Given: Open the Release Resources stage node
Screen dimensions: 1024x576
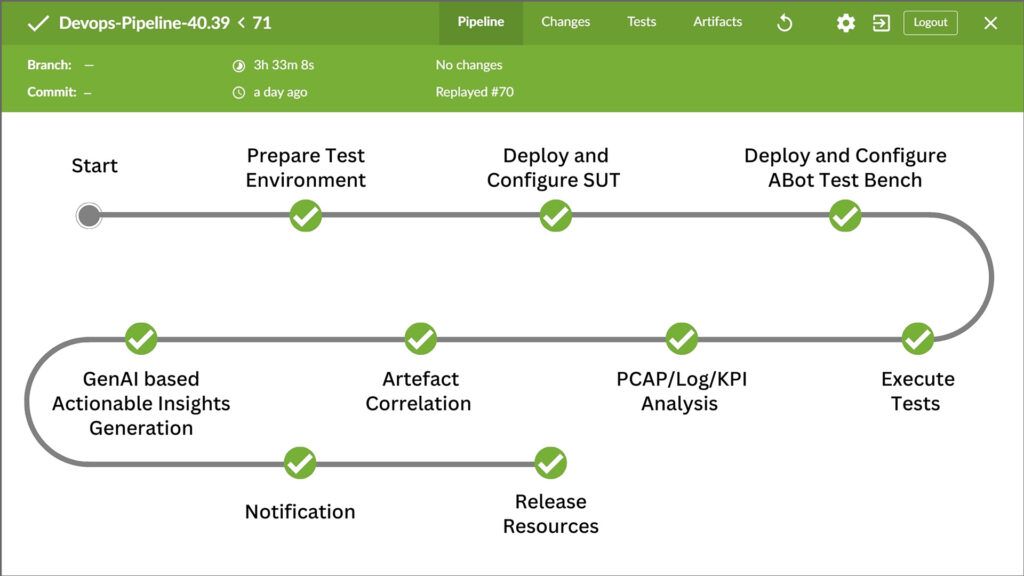Looking at the screenshot, I should 551,463.
